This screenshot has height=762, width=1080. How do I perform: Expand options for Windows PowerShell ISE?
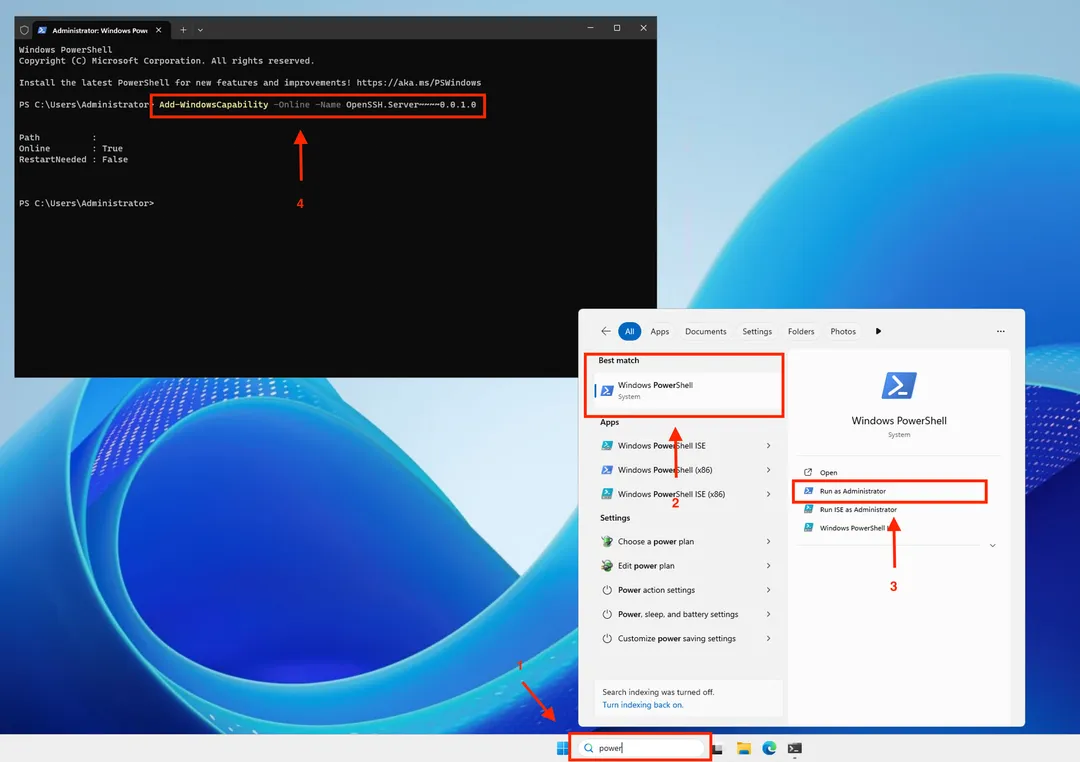768,446
